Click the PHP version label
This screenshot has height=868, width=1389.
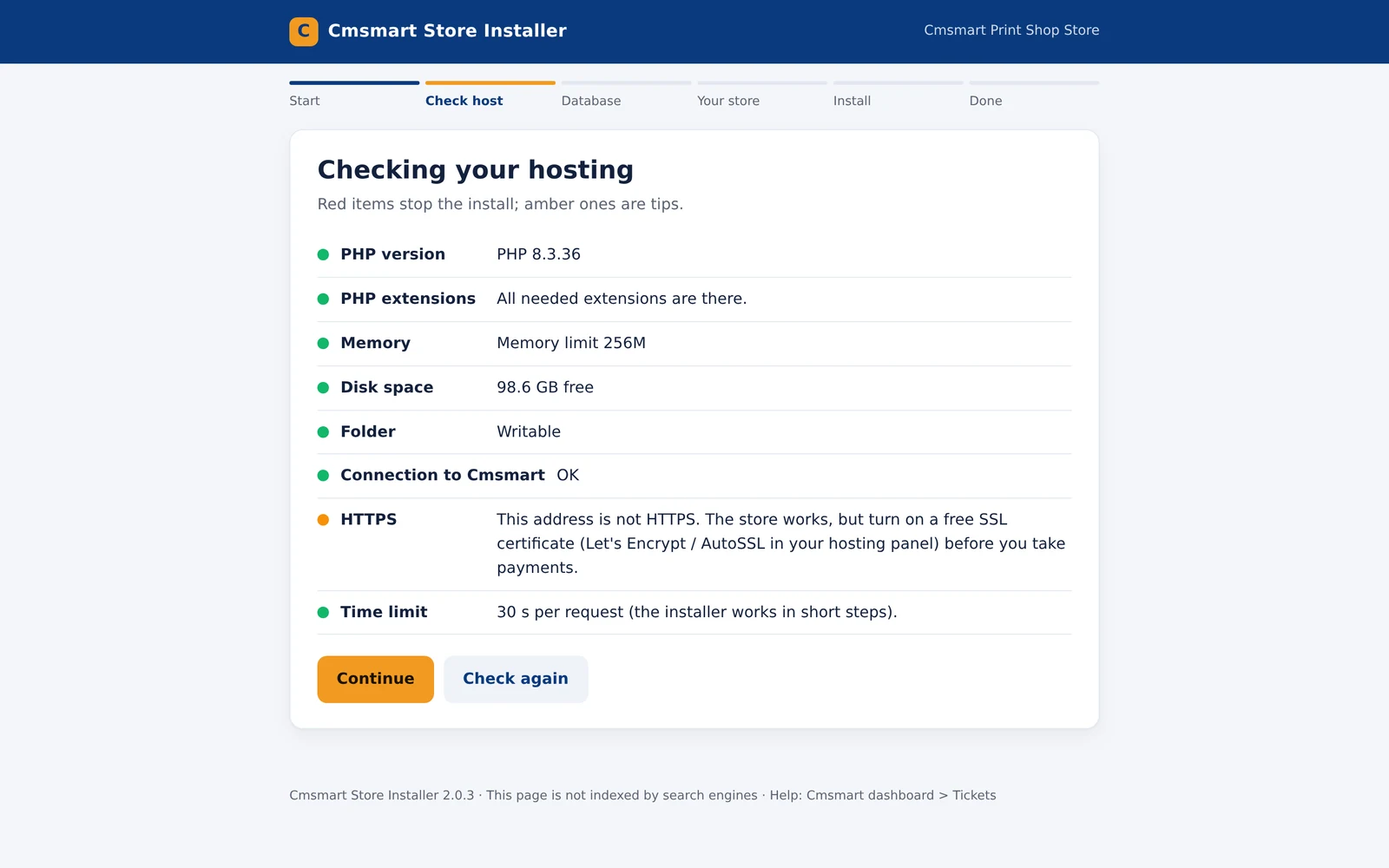(392, 254)
